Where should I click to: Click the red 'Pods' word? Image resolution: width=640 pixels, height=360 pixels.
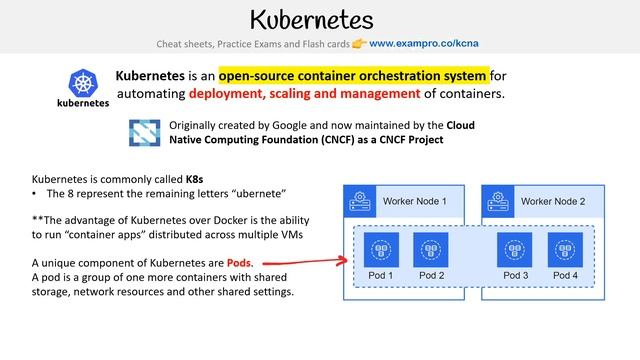pyautogui.click(x=238, y=263)
